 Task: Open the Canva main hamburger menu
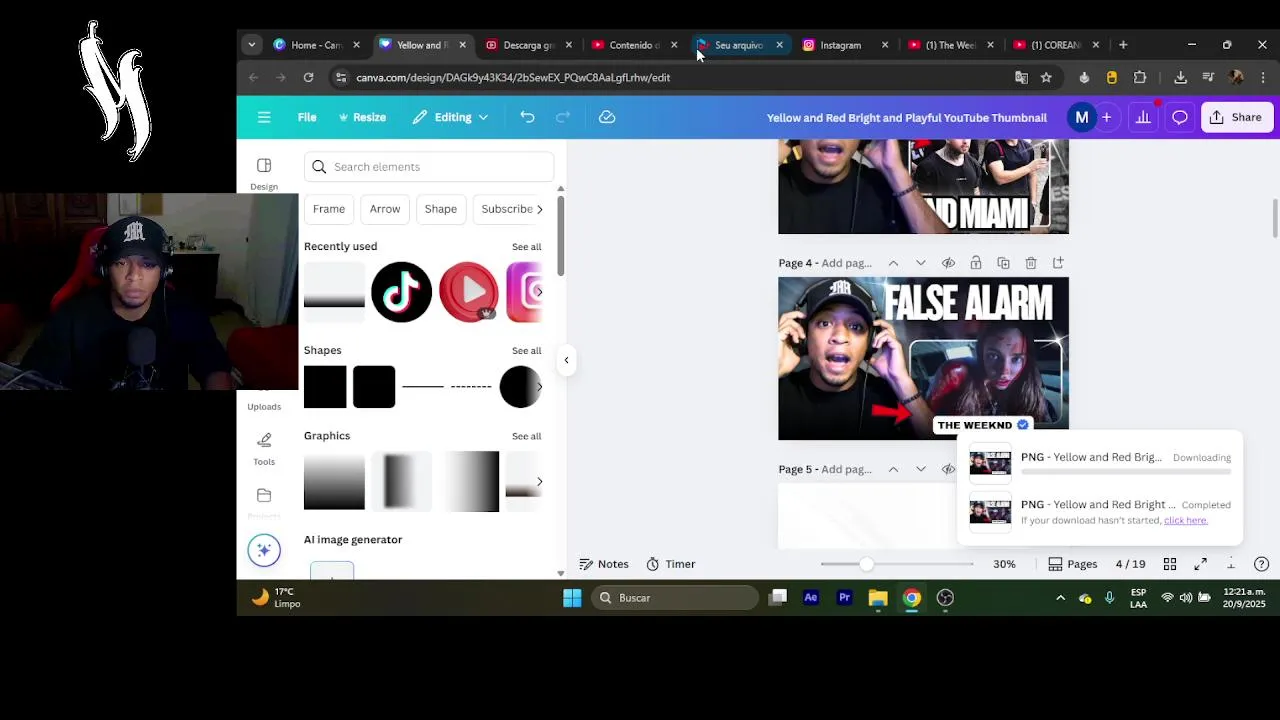(x=264, y=117)
